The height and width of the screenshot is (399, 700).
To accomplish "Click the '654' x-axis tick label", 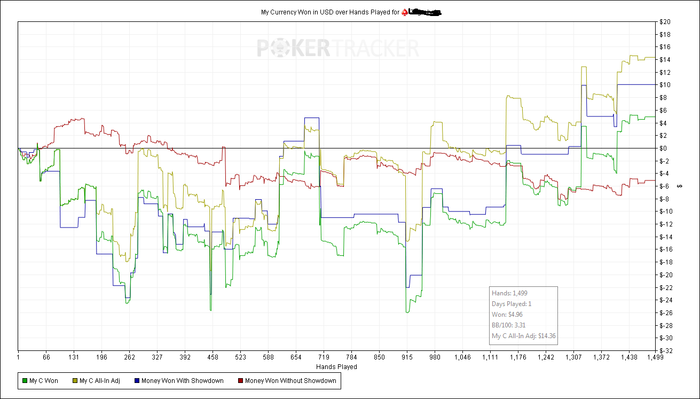I will [296, 357].
